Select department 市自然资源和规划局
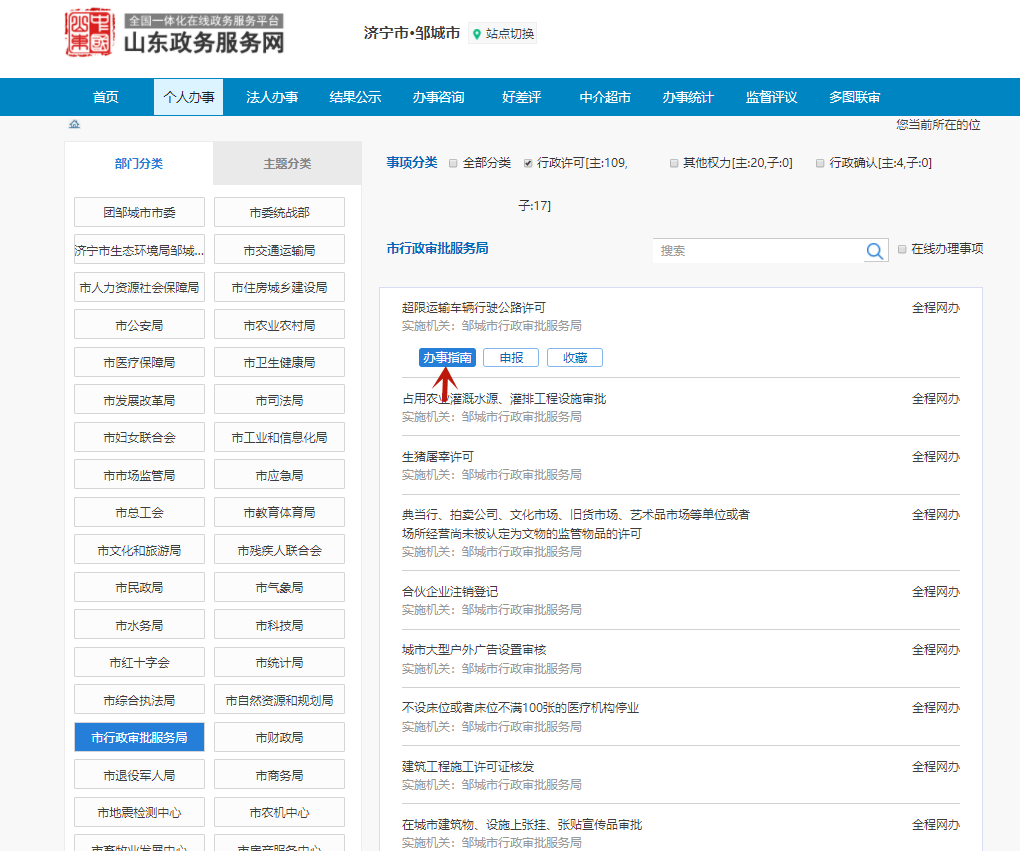The height and width of the screenshot is (851, 1020). tap(280, 700)
